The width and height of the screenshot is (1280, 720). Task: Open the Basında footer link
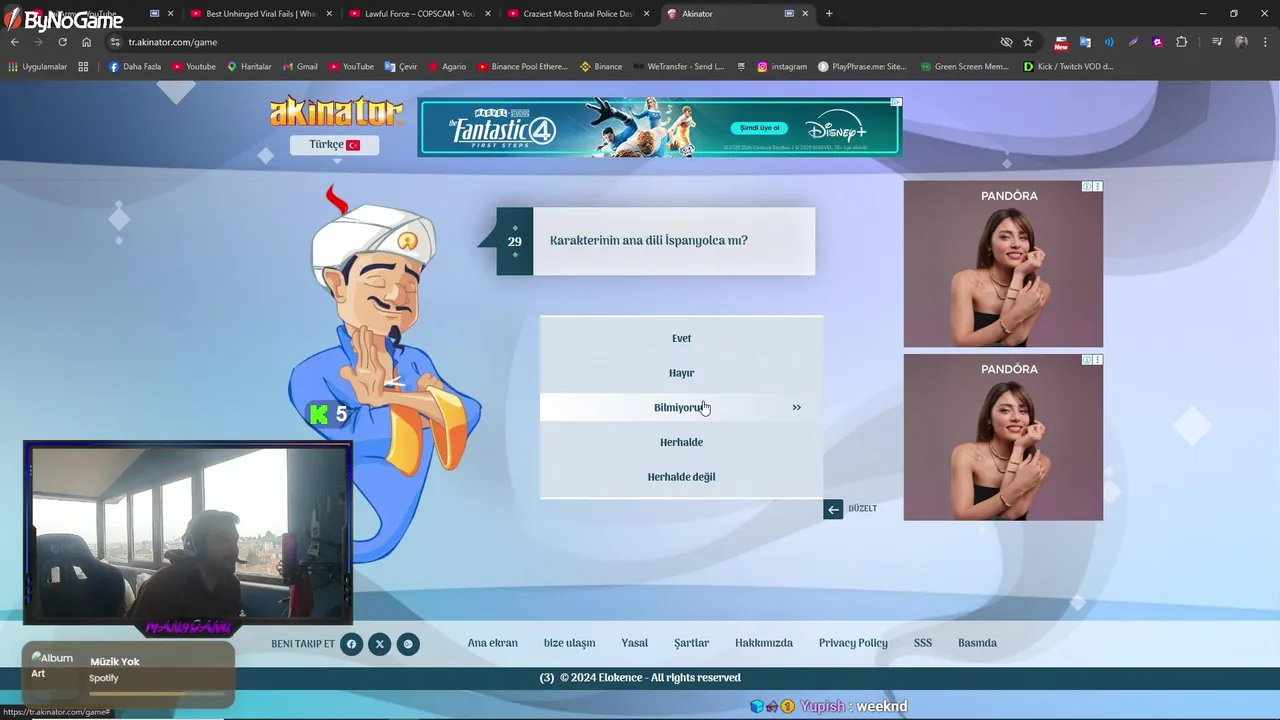(977, 643)
